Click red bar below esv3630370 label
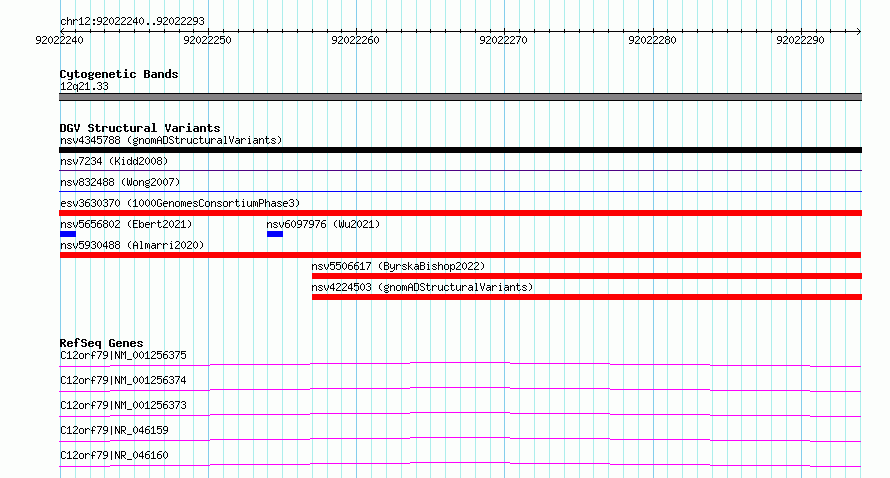890x478 pixels. tap(460, 213)
